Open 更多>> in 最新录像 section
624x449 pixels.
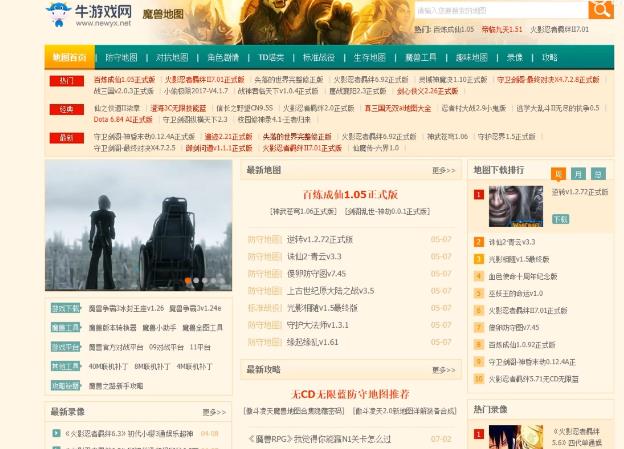click(x=214, y=412)
